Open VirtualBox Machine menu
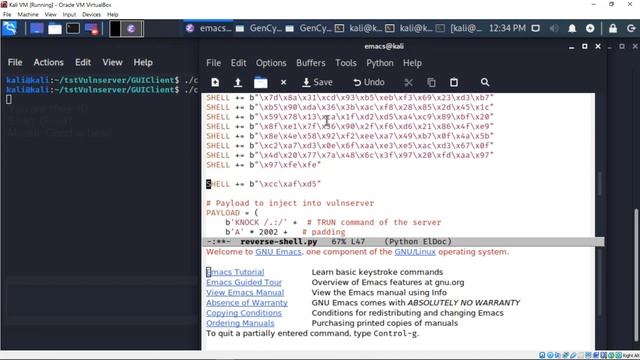The image size is (640, 360). click(x=28, y=14)
